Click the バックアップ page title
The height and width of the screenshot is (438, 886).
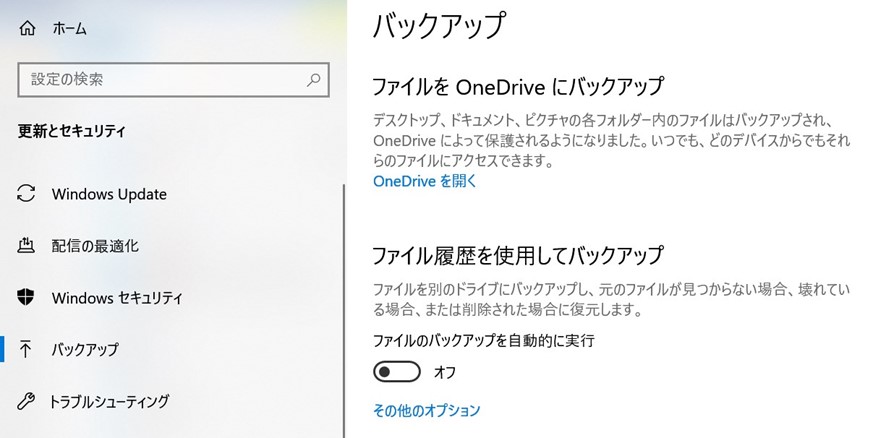pos(438,26)
